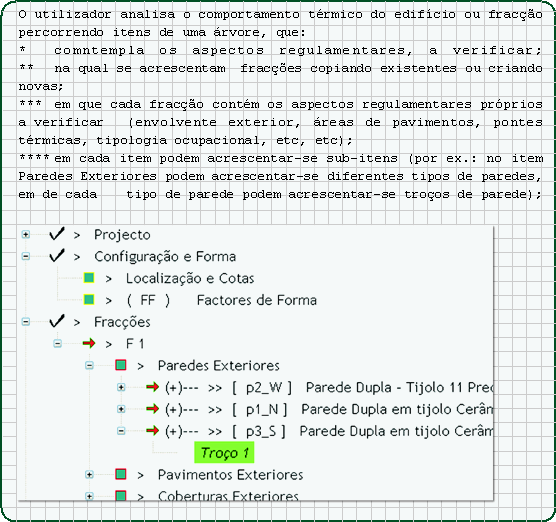Click the checkmark icon beside Projecto
This screenshot has width=556, height=522.
pos(57,234)
